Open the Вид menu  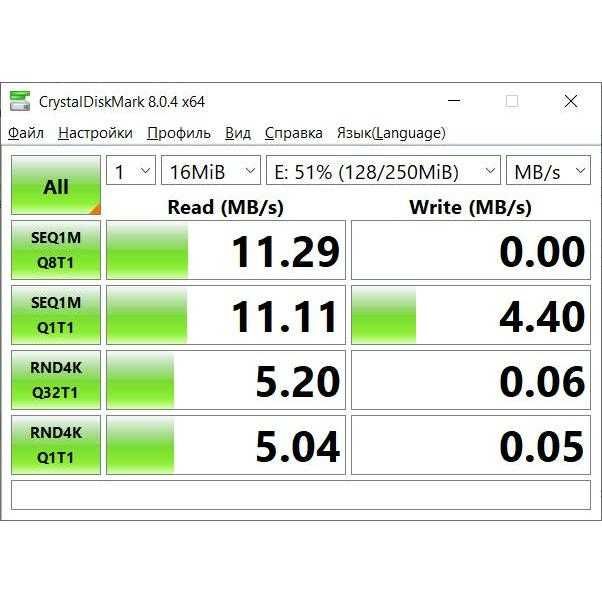point(238,133)
